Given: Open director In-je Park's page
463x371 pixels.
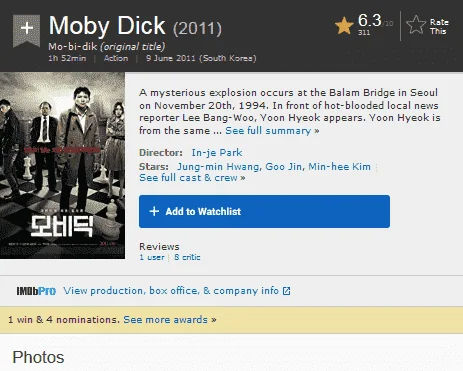Looking at the screenshot, I should click(x=217, y=153).
